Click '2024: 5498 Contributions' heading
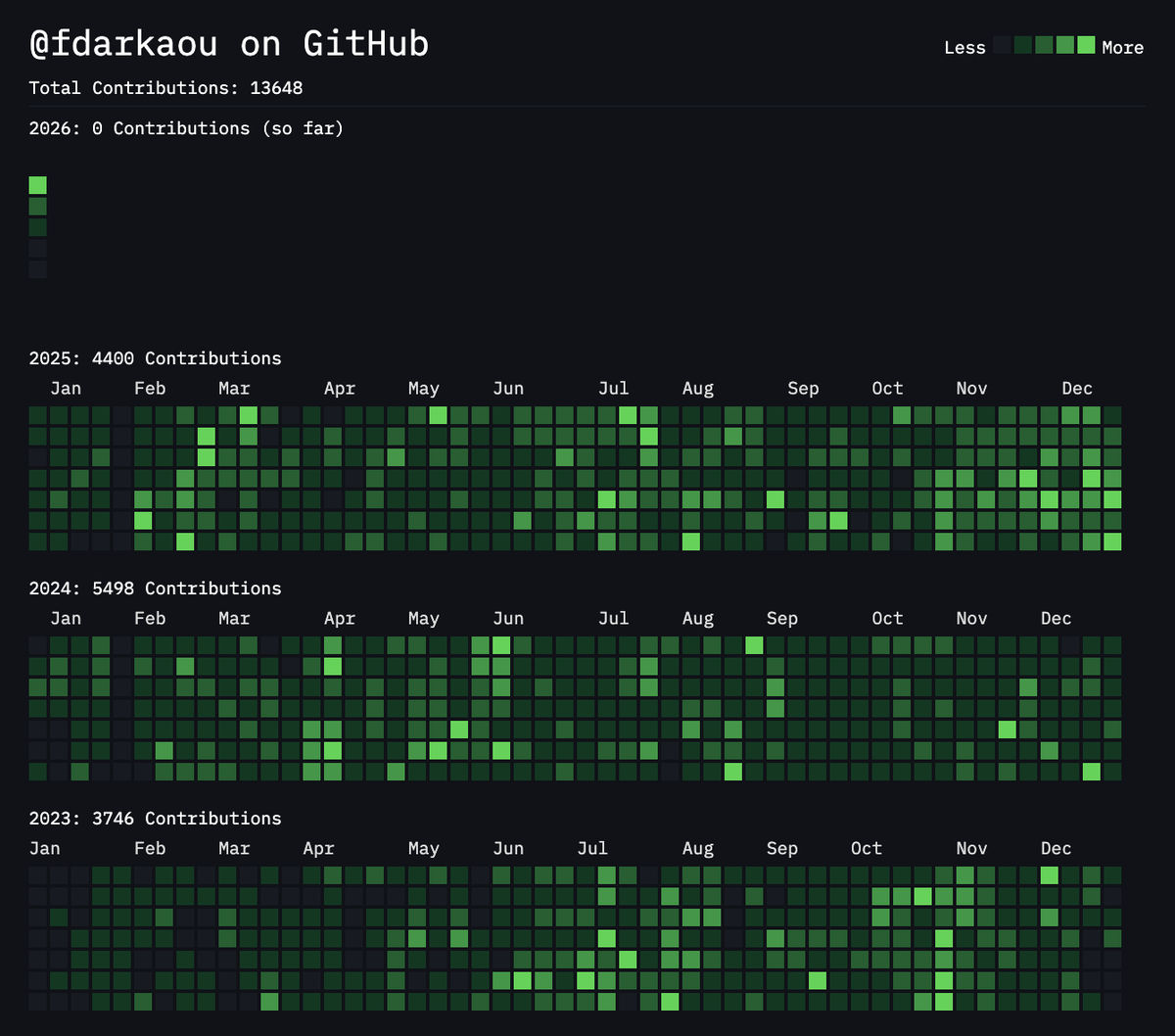The image size is (1175, 1036). (x=156, y=589)
